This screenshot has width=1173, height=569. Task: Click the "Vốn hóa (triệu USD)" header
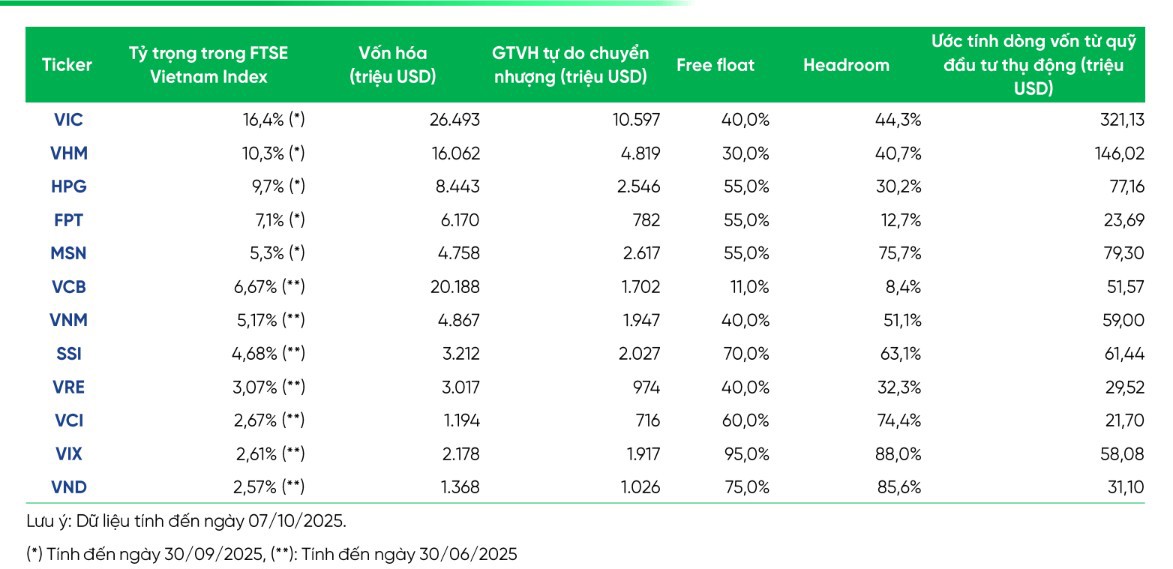[x=392, y=65]
